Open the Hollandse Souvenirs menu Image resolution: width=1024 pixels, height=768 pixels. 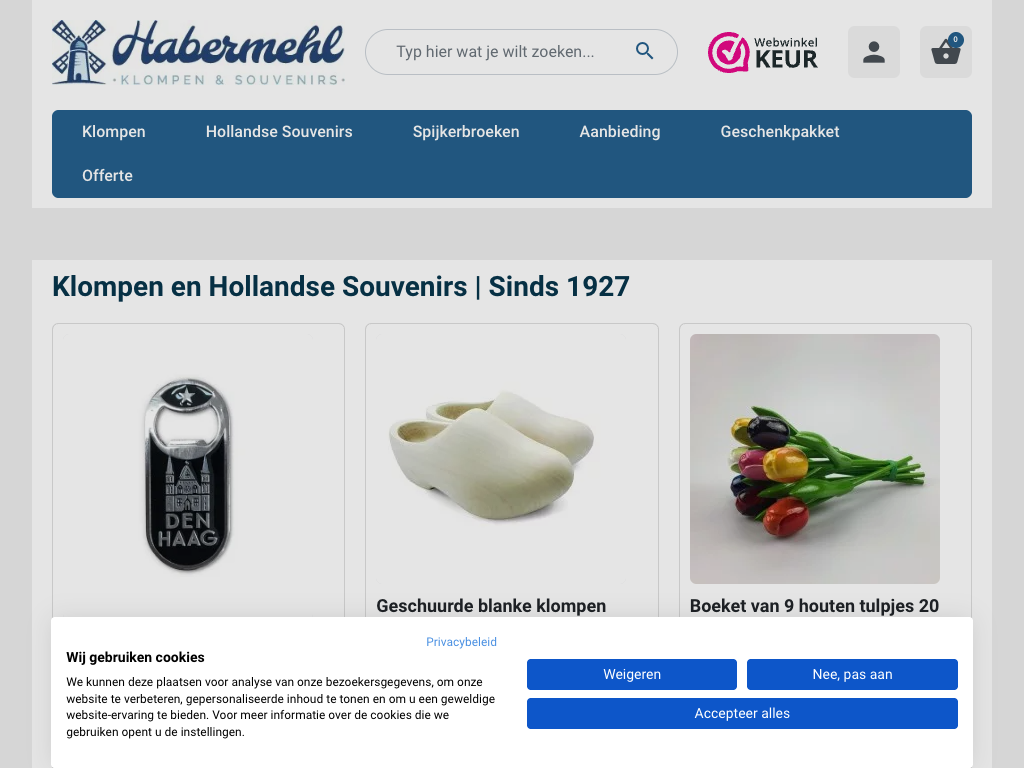[x=279, y=132]
